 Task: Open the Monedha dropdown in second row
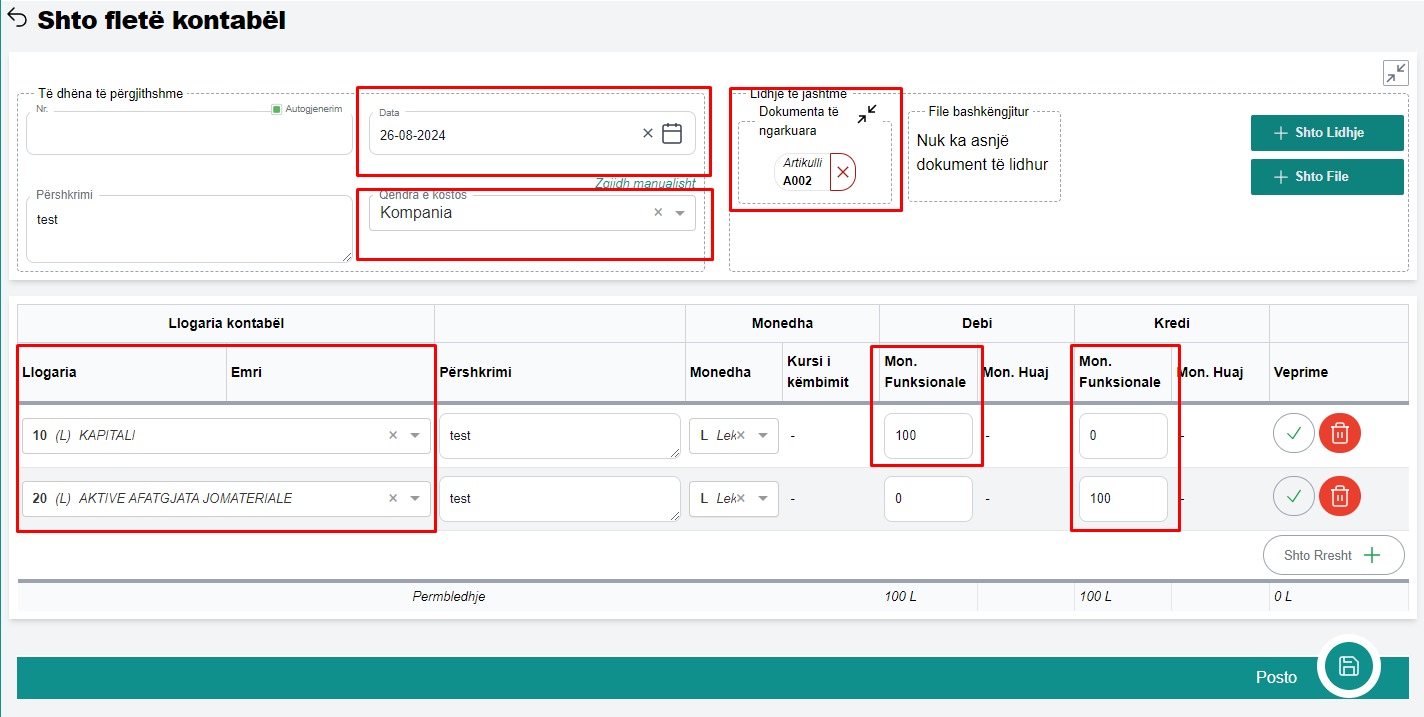tap(763, 498)
